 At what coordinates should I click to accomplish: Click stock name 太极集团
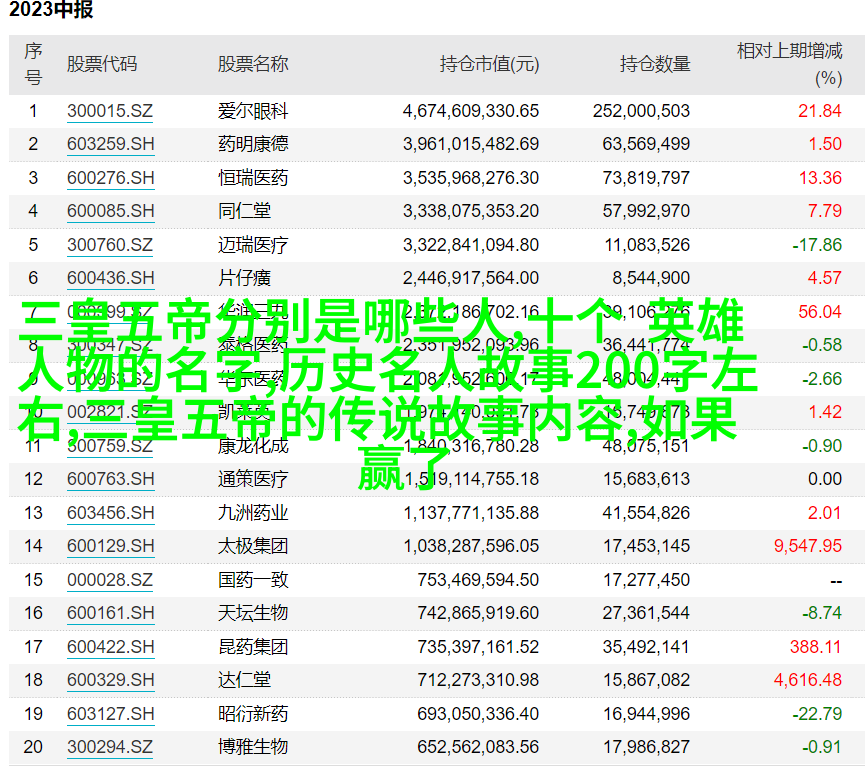[253, 547]
